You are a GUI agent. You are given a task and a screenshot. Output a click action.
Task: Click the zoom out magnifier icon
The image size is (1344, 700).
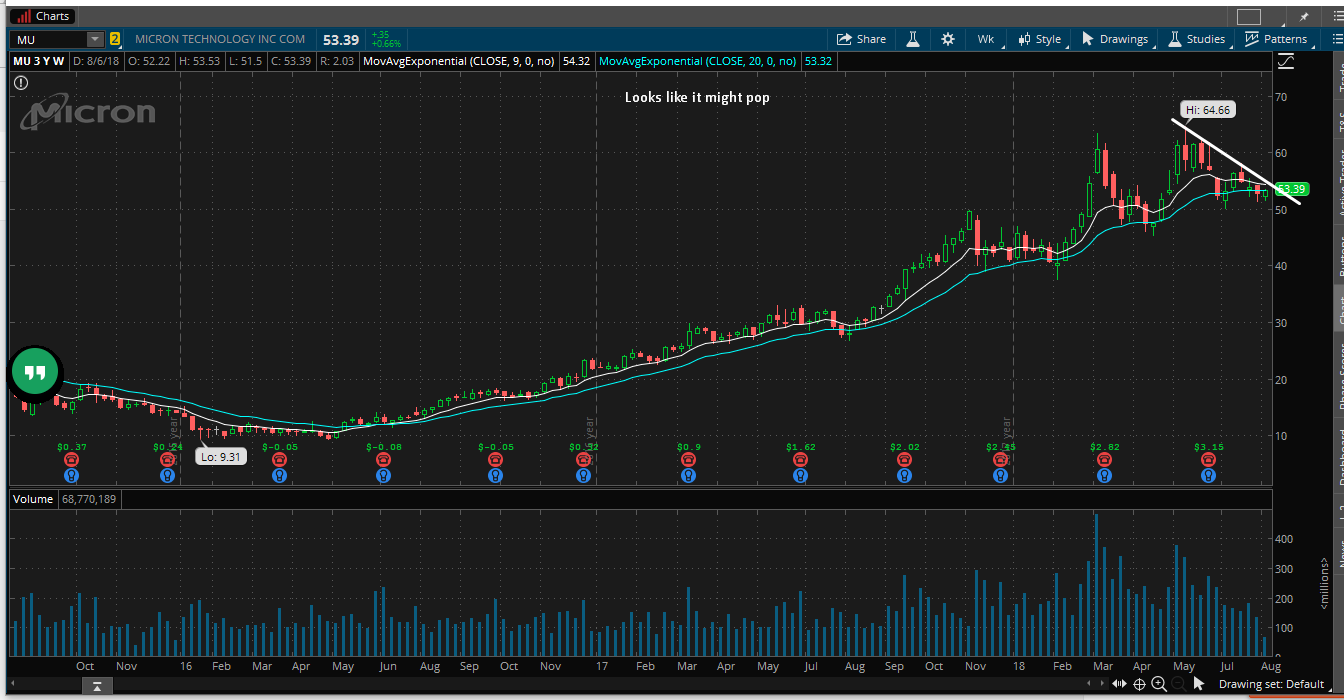tap(1179, 684)
